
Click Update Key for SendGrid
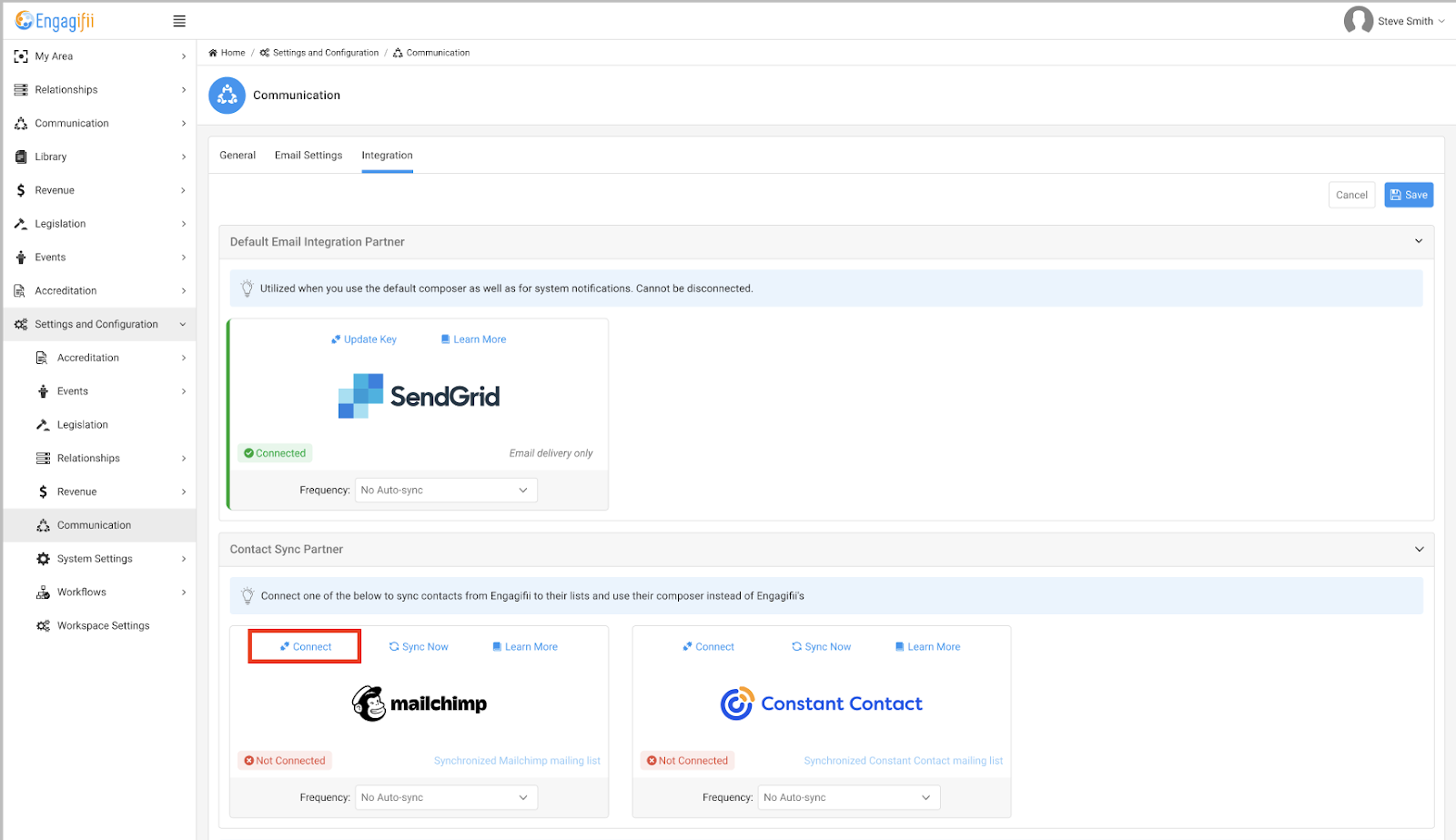pos(364,339)
